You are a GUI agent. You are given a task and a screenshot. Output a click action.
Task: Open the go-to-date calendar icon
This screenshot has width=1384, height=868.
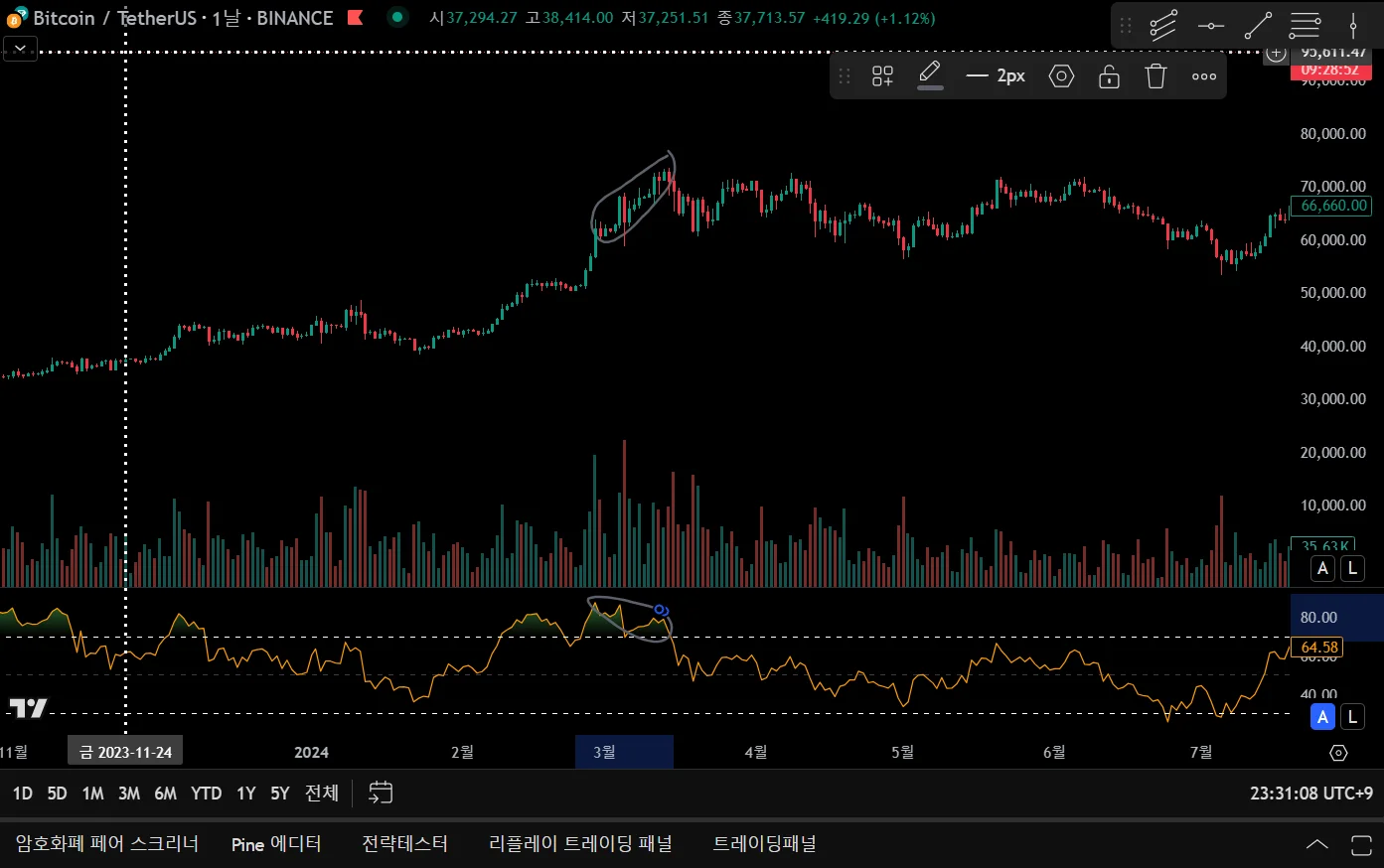[x=381, y=793]
